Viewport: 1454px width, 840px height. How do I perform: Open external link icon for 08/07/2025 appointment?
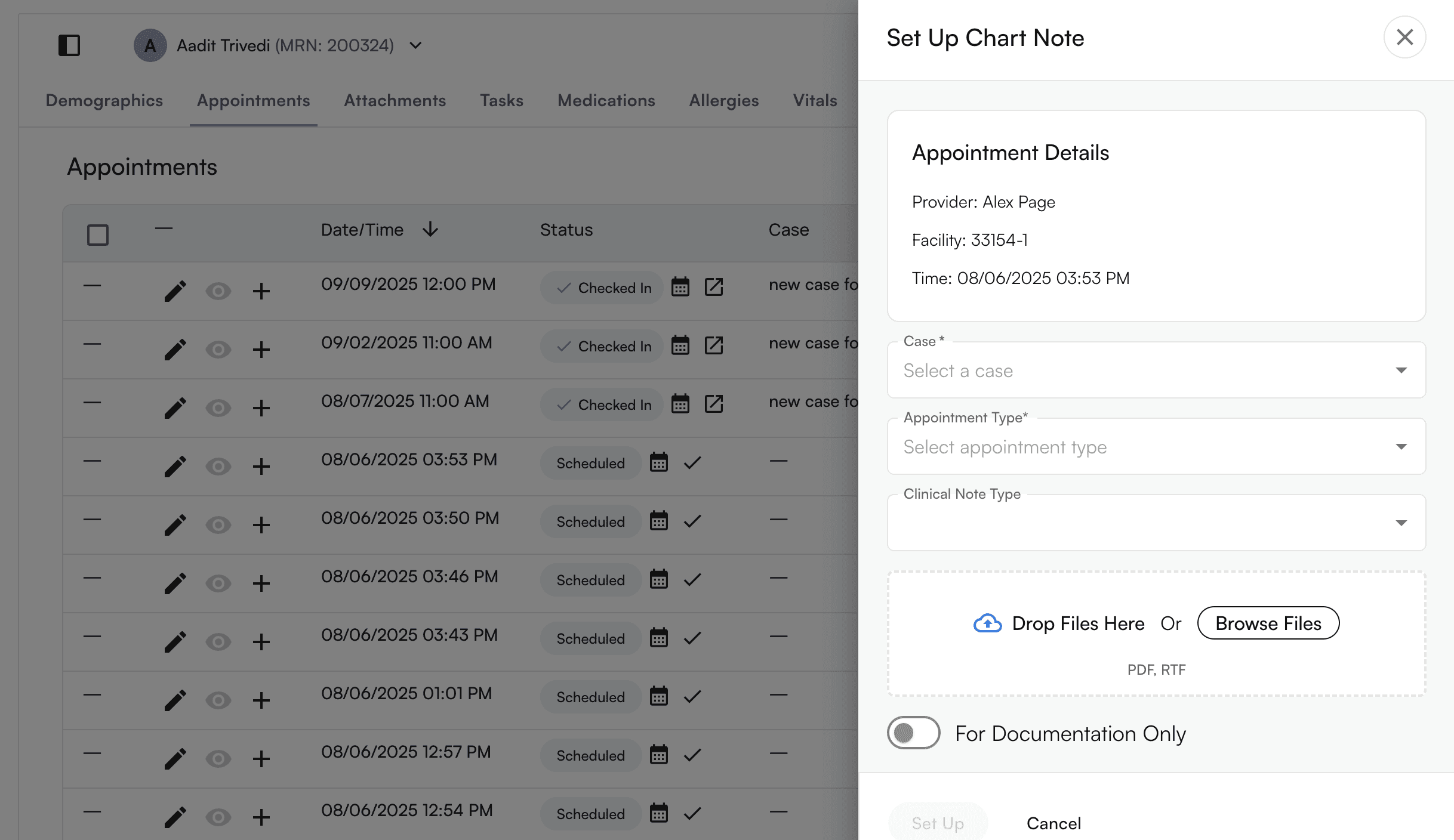[x=714, y=404]
